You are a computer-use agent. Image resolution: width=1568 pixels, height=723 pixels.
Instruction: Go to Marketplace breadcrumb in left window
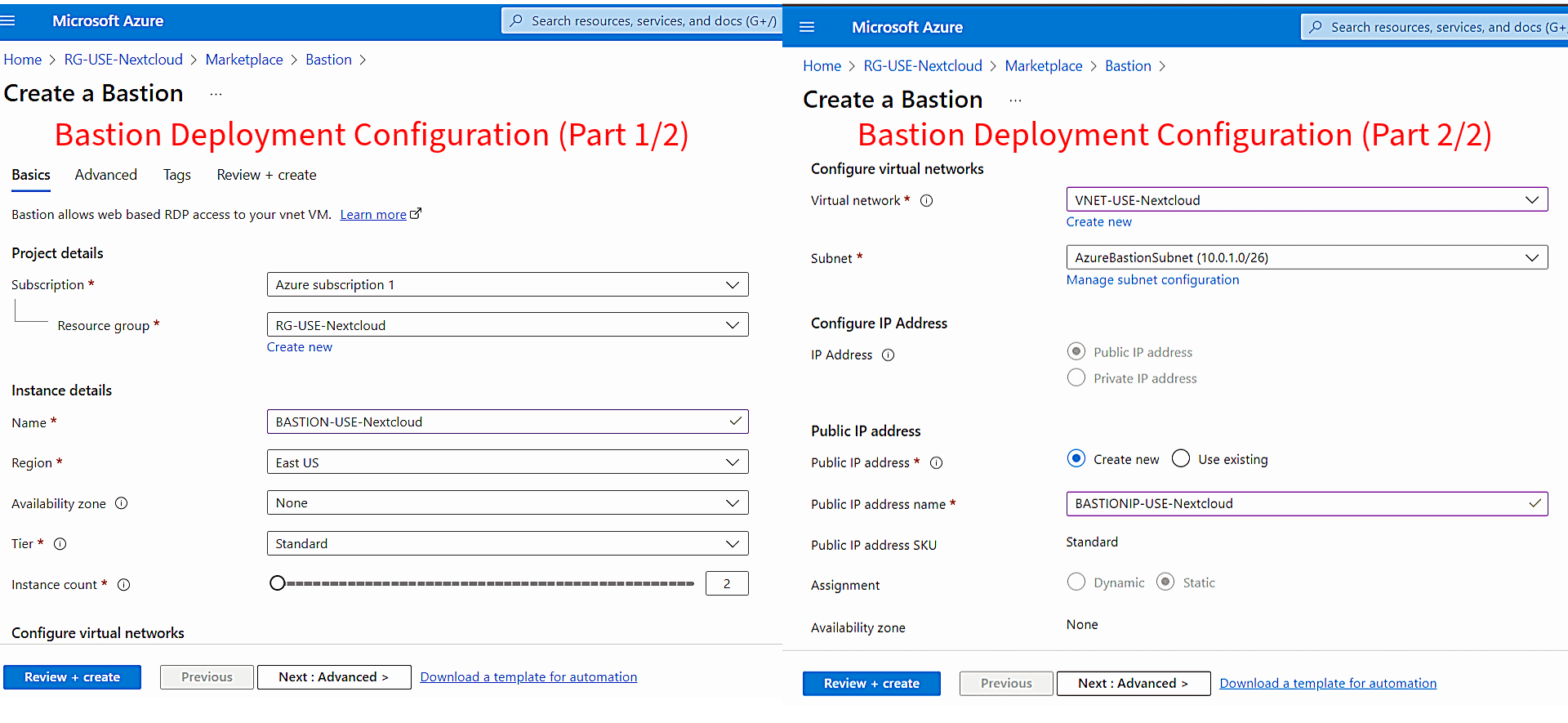pyautogui.click(x=244, y=60)
